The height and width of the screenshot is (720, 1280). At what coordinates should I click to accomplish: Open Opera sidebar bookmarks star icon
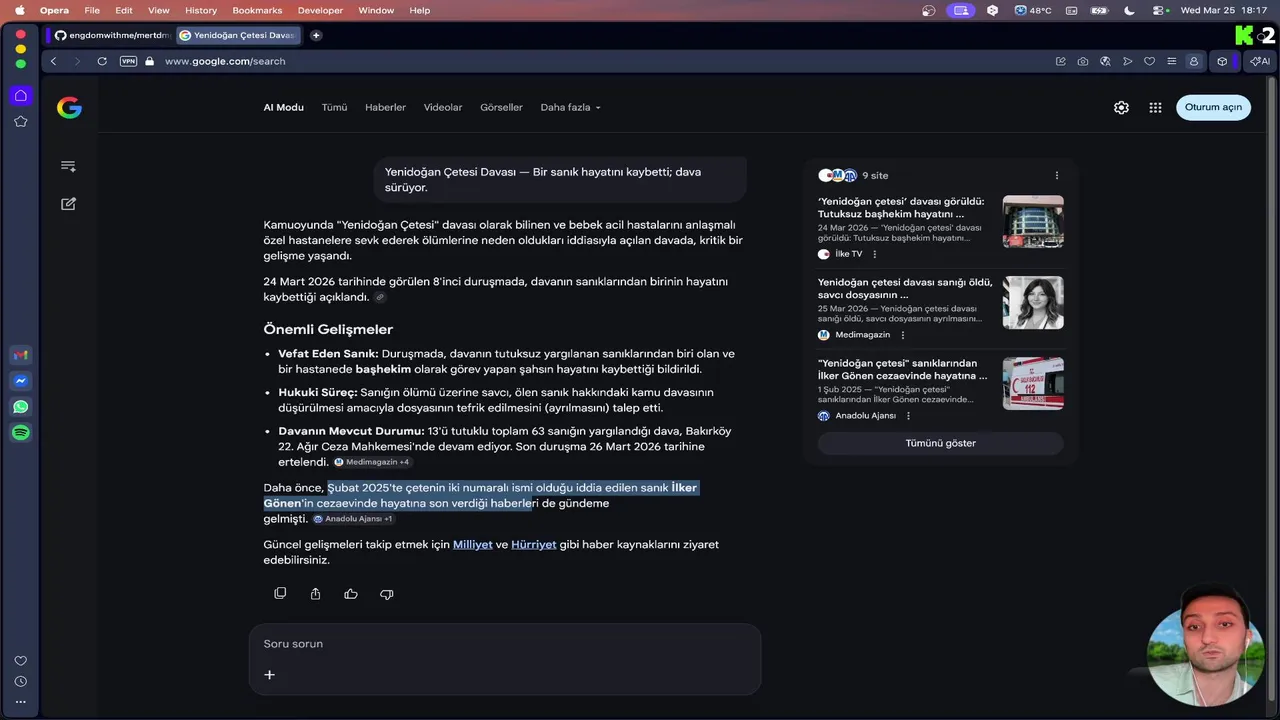point(20,121)
